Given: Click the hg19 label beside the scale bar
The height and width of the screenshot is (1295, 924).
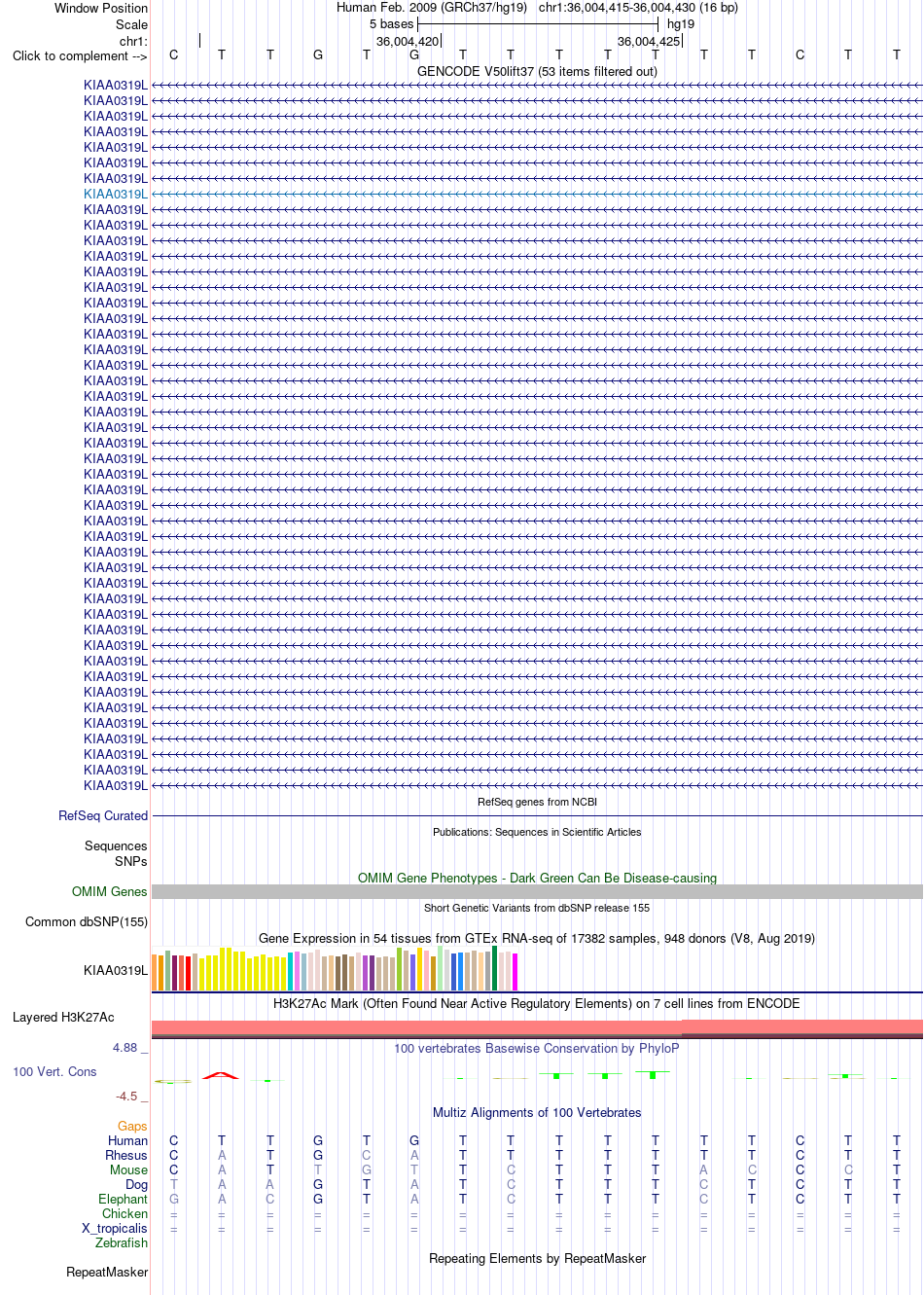Looking at the screenshot, I should coord(681,23).
